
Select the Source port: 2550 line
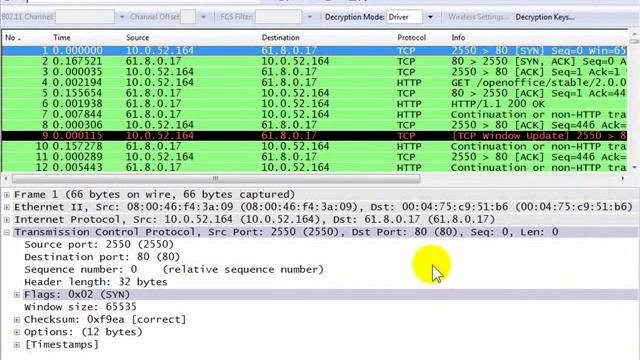click(99, 244)
